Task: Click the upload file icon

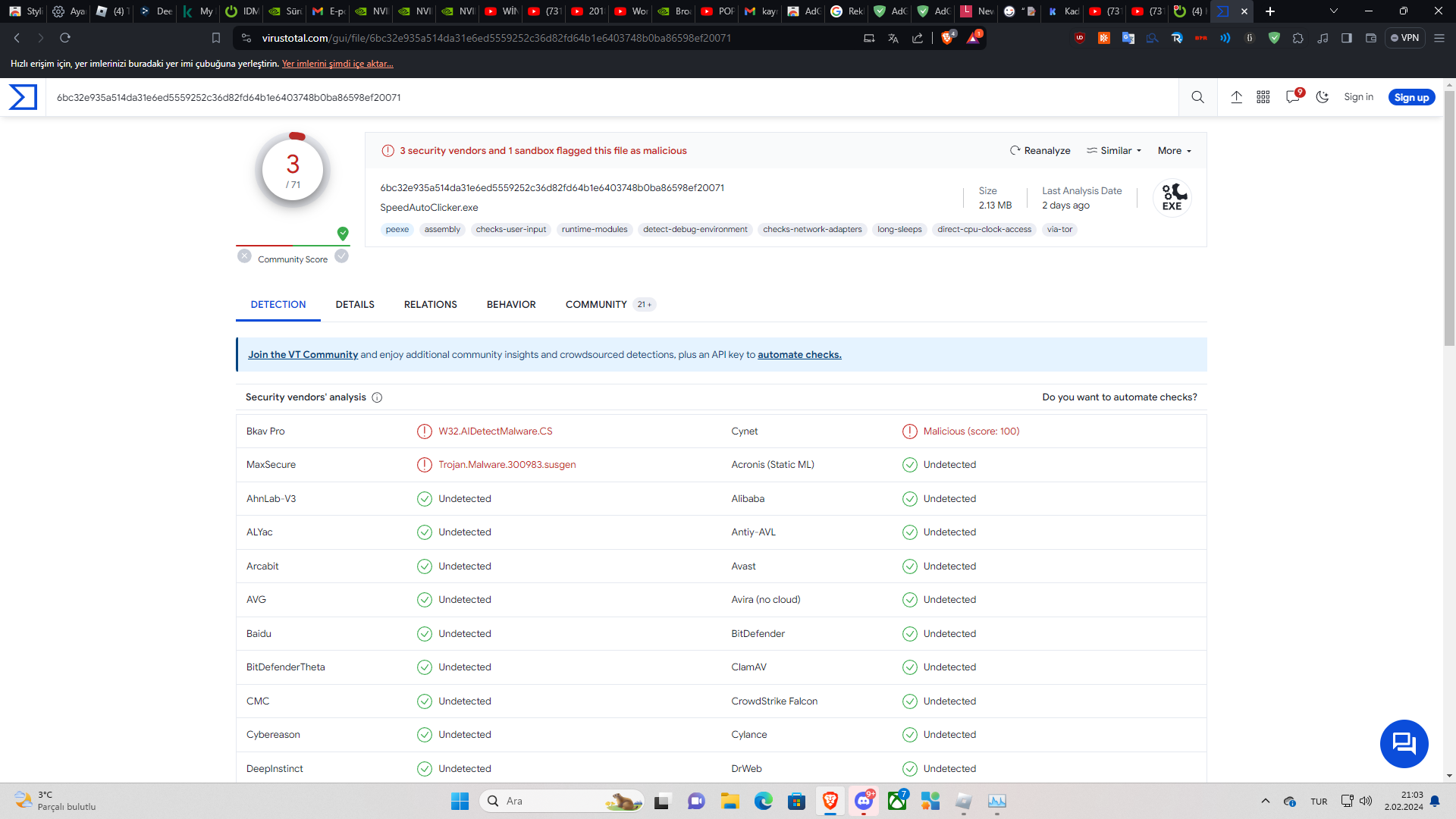Action: pyautogui.click(x=1236, y=97)
